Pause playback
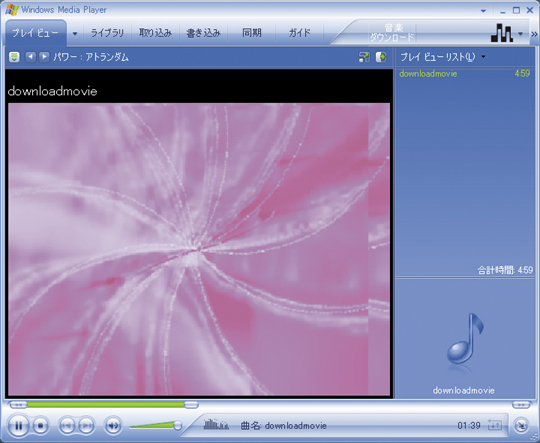Image resolution: width=540 pixels, height=443 pixels. point(18,426)
